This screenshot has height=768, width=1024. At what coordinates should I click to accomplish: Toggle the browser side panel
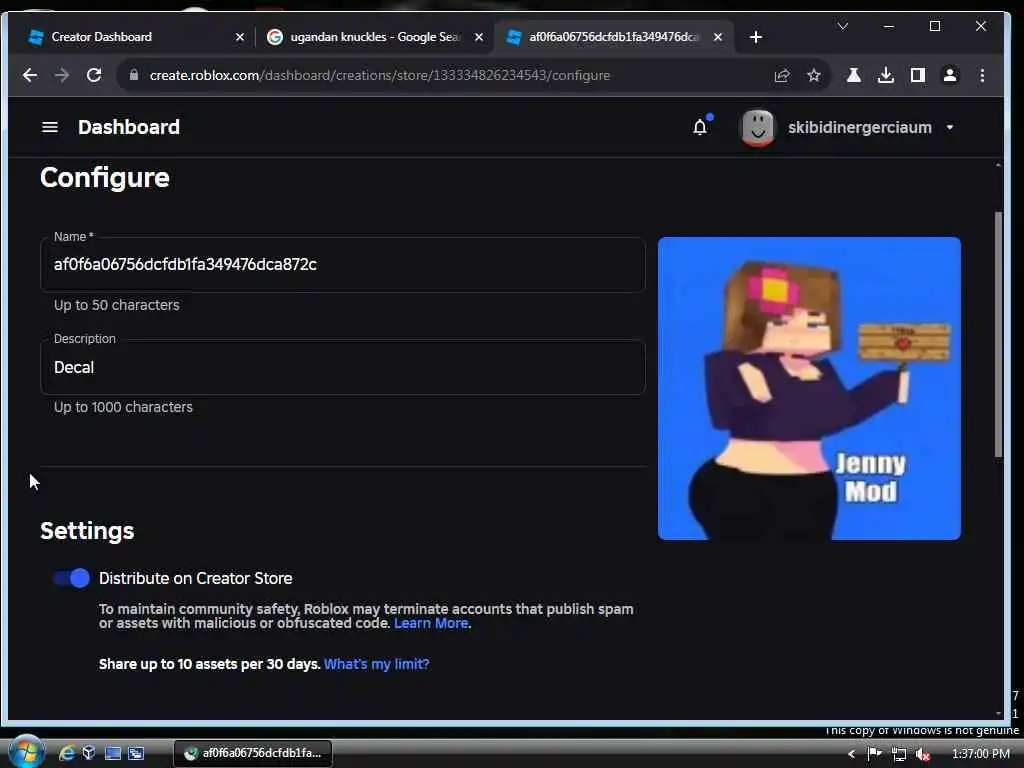pyautogui.click(x=918, y=75)
